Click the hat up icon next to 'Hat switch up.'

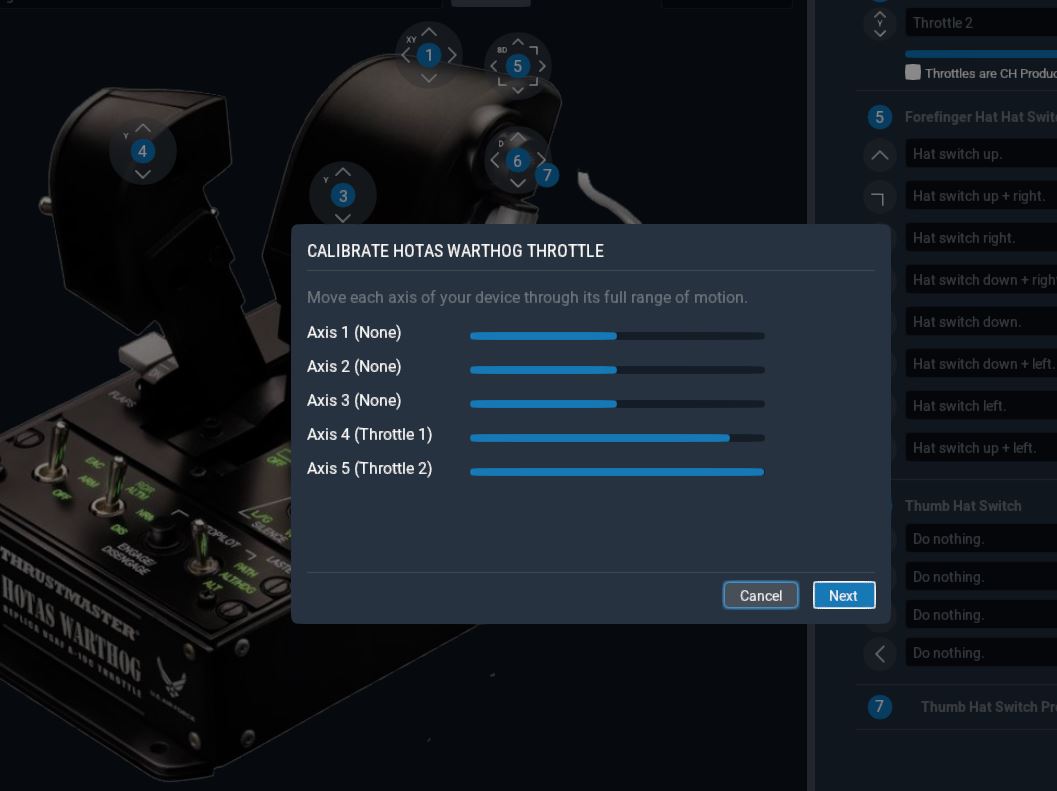pyautogui.click(x=879, y=155)
